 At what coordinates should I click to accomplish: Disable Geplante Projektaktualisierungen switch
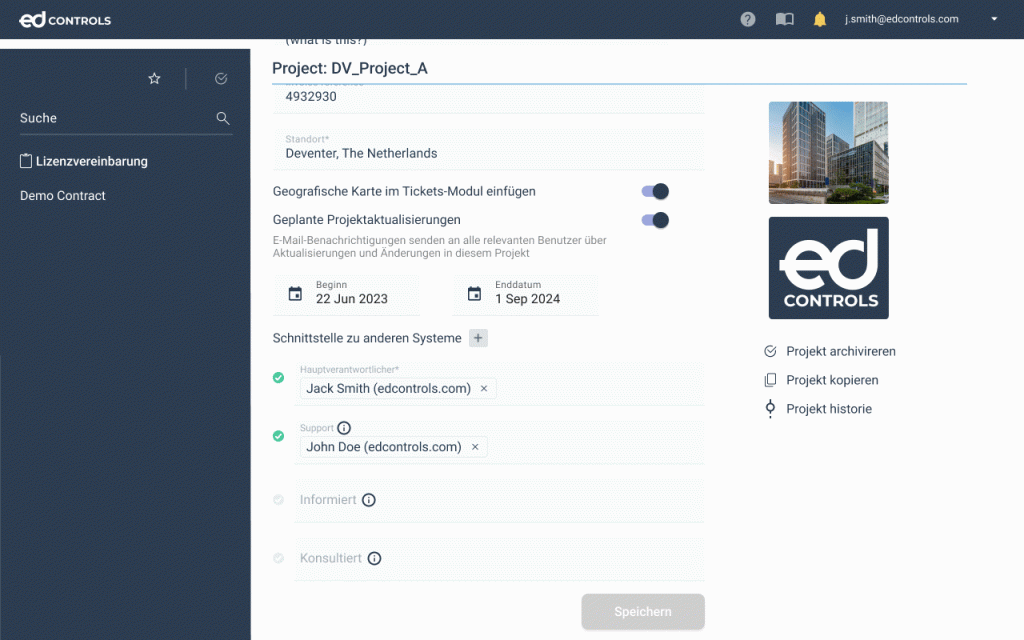pos(655,220)
